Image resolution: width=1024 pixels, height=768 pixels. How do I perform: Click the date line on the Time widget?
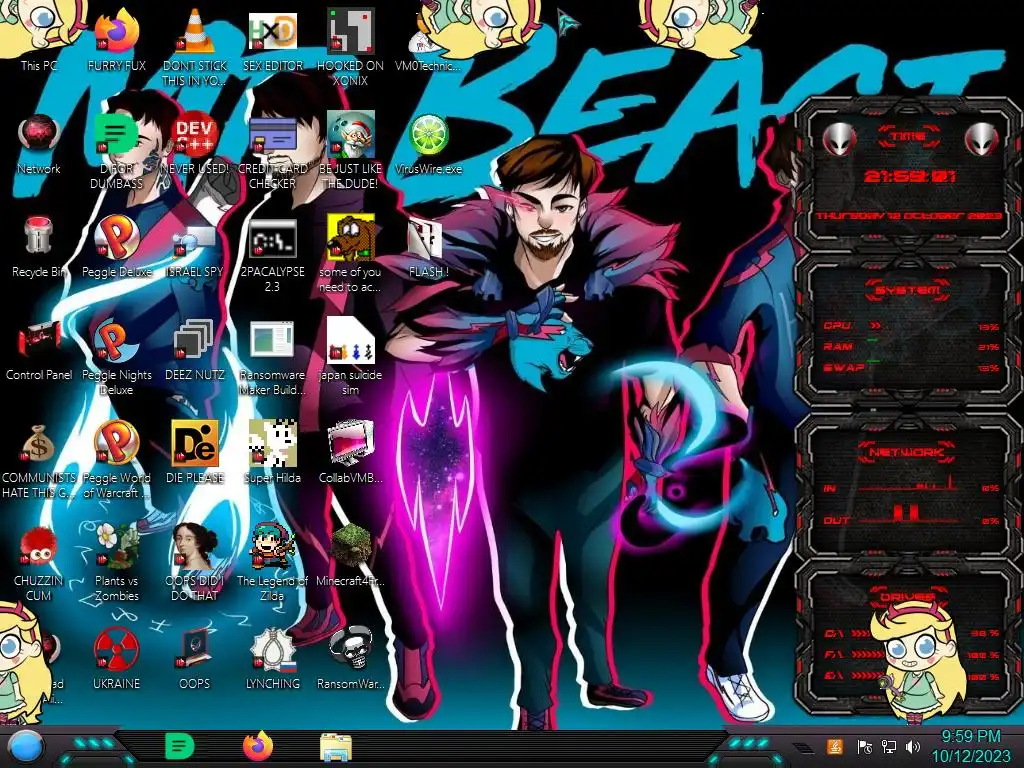coord(908,216)
